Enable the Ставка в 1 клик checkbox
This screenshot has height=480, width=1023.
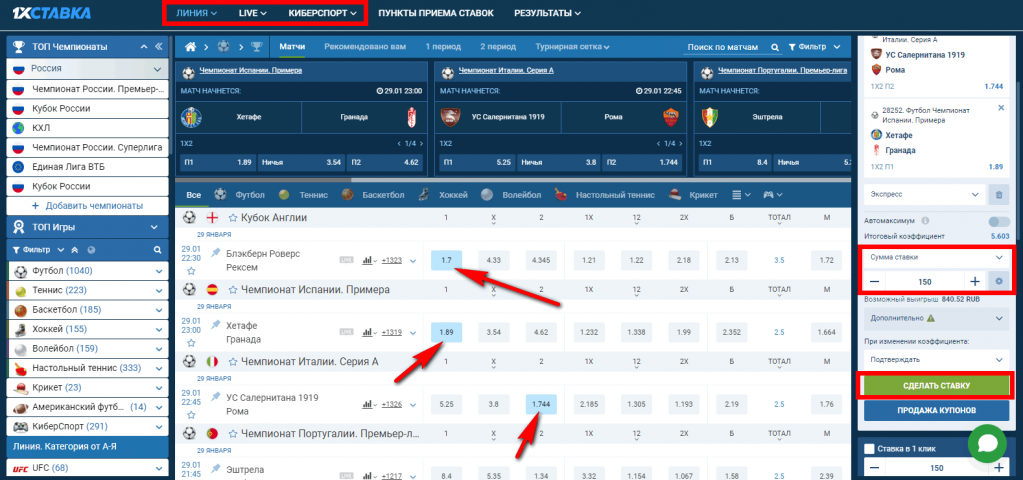(x=868, y=449)
